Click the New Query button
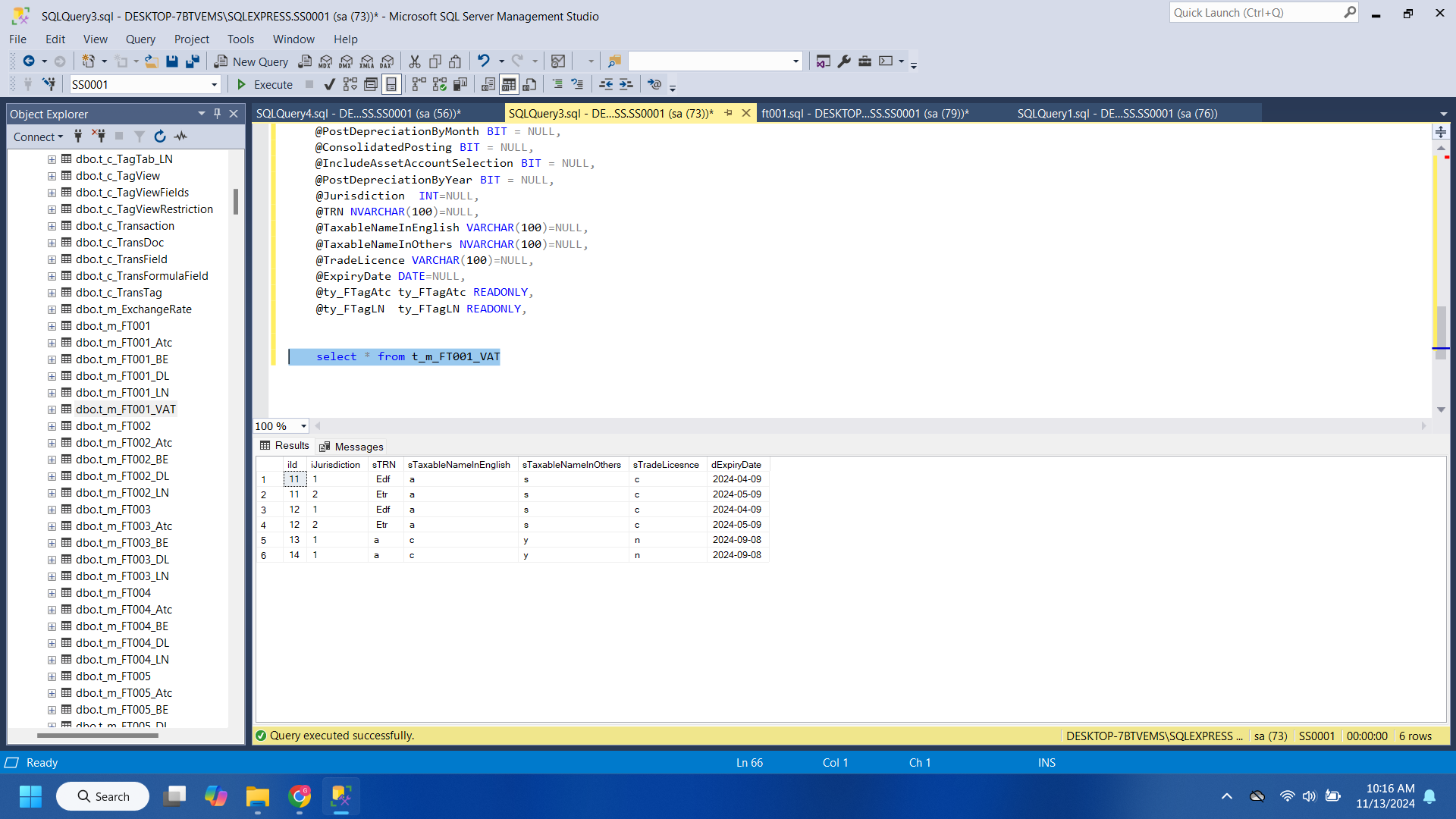 pos(251,61)
